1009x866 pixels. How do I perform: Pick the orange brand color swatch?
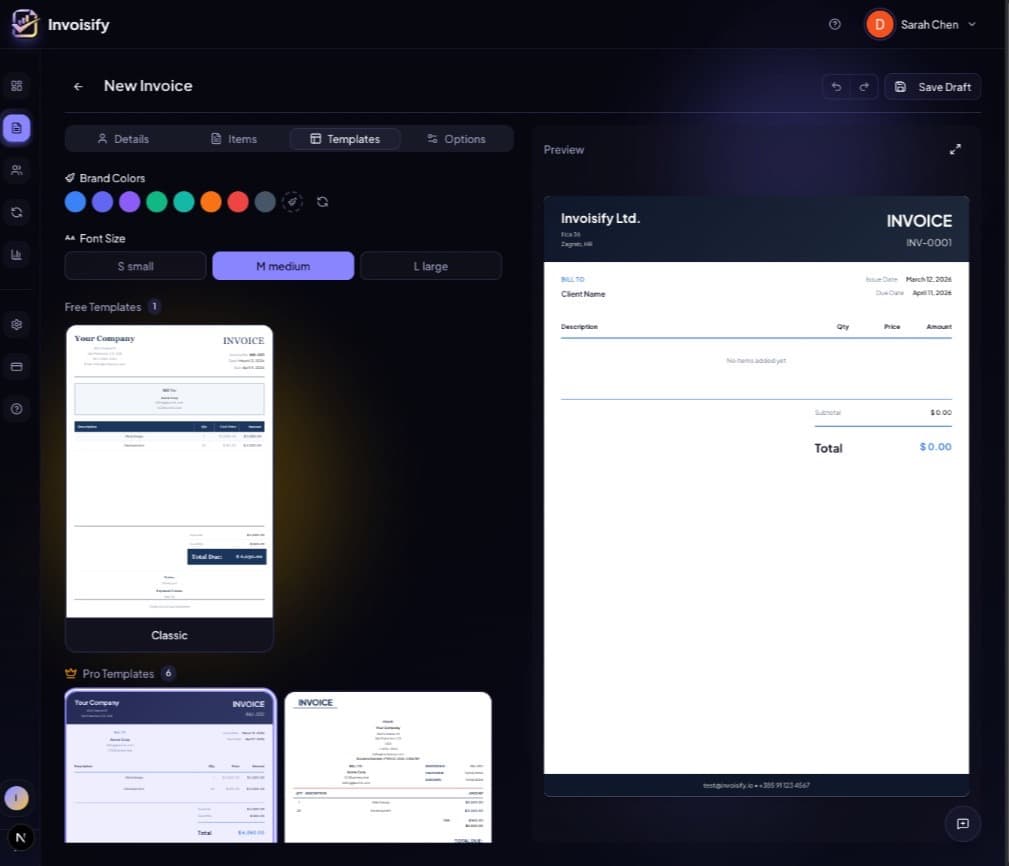click(x=210, y=201)
